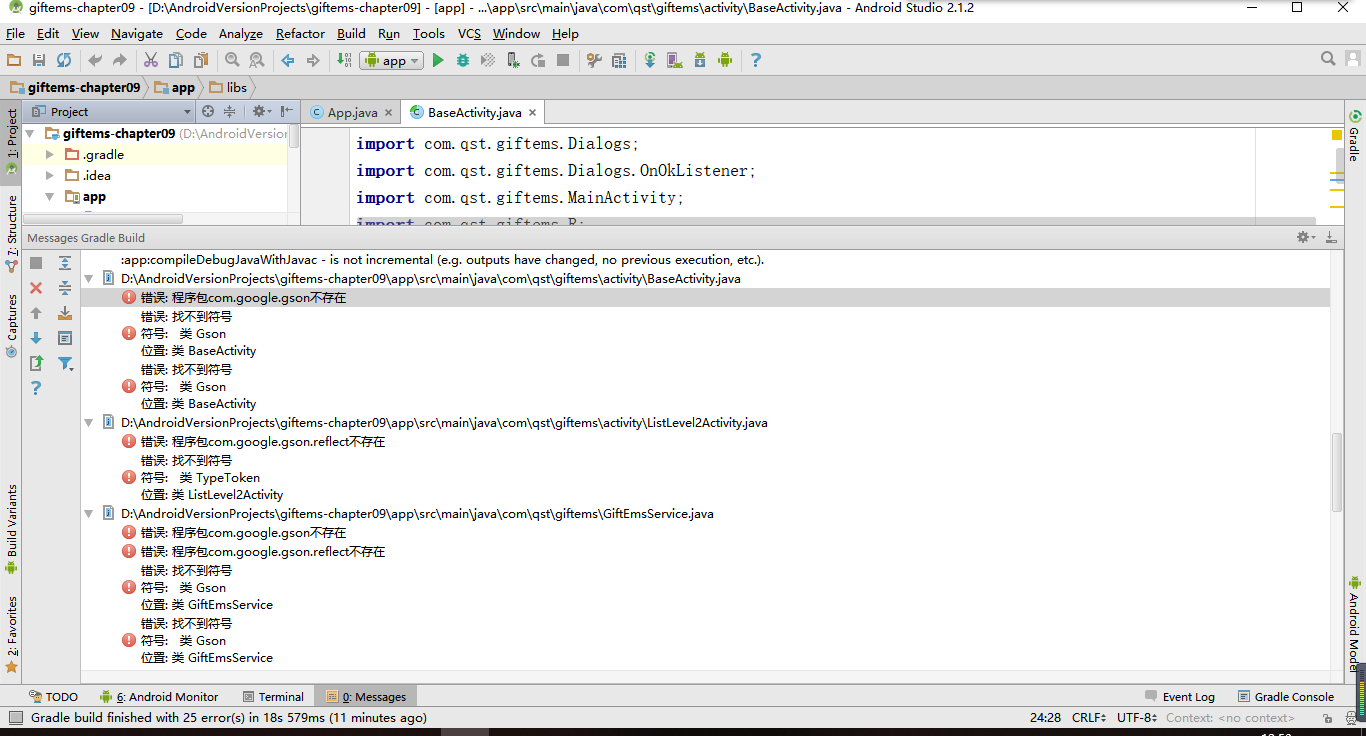Toggle the Gradle panel on right edge
Screen dimensions: 1366x736
[x=1355, y=136]
